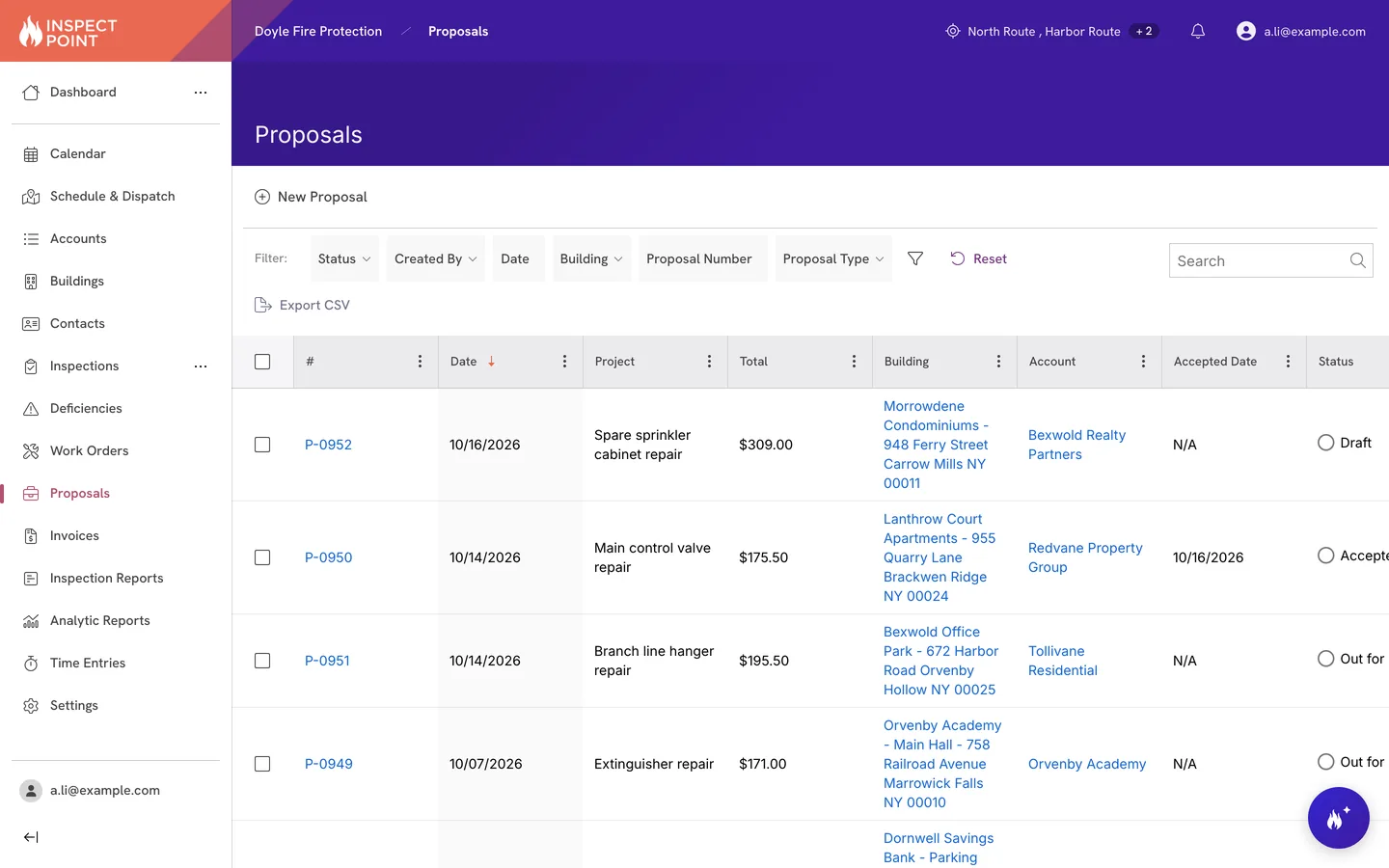Viewport: 1389px width, 868px height.
Task: Expand the Status filter dropdown
Action: (x=344, y=258)
